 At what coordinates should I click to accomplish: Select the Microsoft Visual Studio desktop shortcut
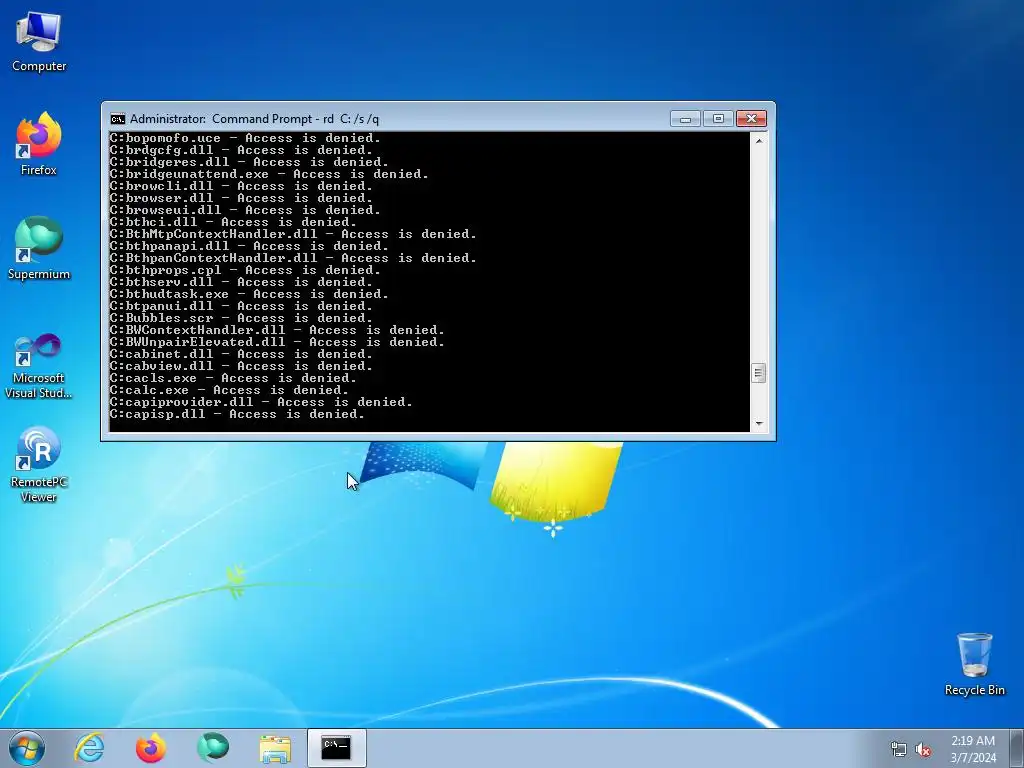point(39,366)
